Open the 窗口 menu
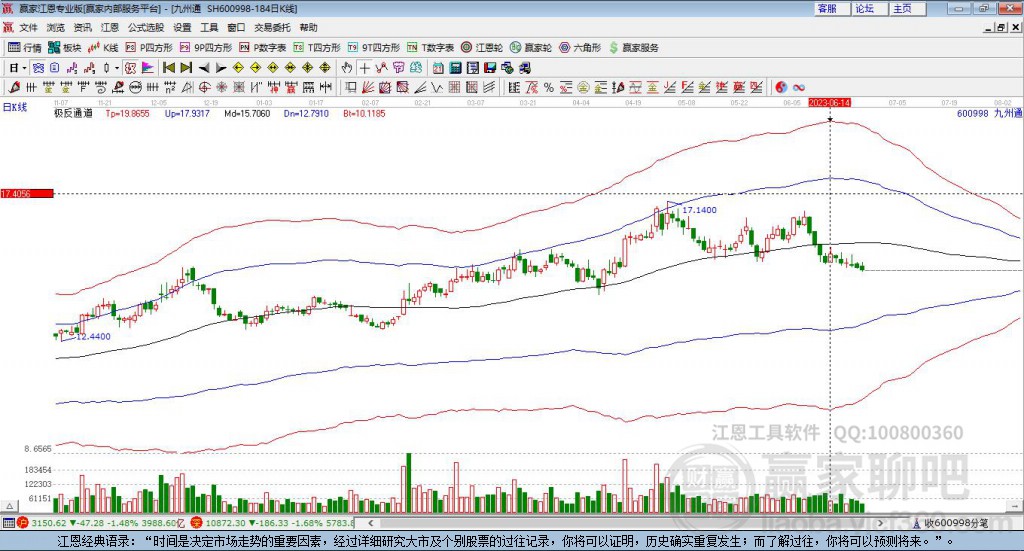This screenshot has width=1024, height=551. (236, 27)
